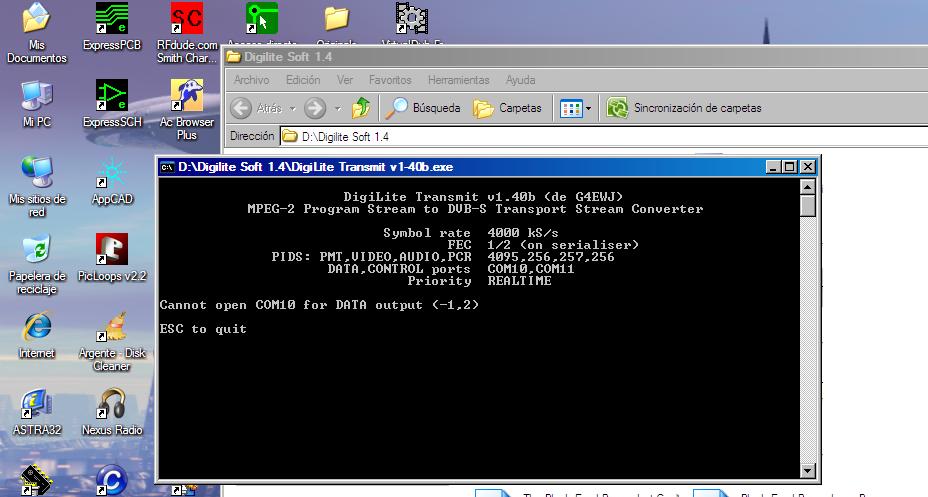This screenshot has width=928, height=497.
Task: Open Edición menu in Explorer
Action: tap(303, 80)
